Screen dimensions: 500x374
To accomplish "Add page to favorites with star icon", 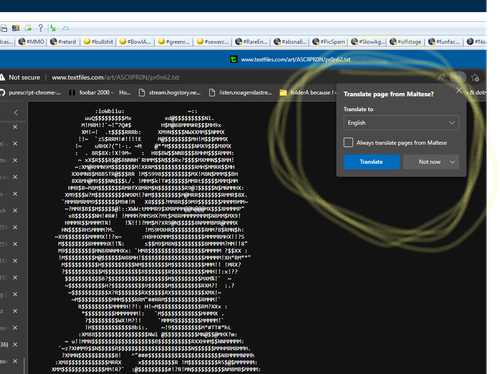I will pos(475,78).
